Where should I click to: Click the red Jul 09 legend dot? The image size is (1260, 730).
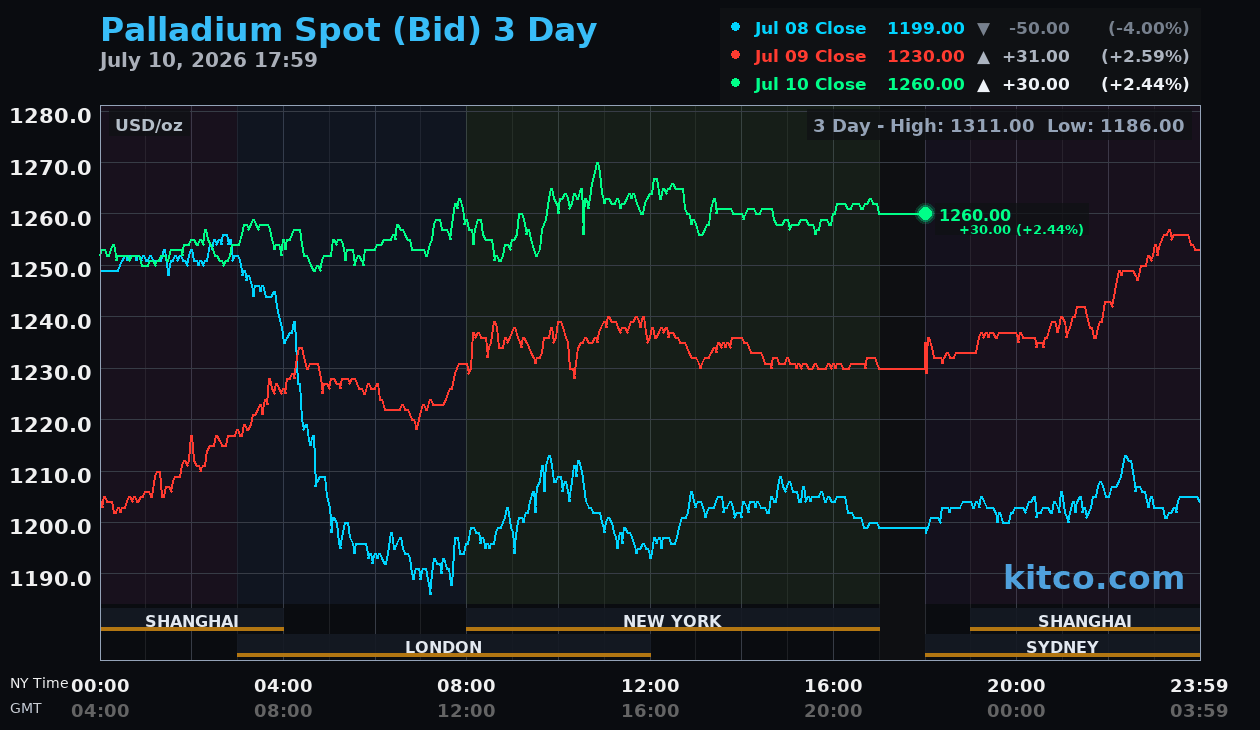[x=736, y=56]
